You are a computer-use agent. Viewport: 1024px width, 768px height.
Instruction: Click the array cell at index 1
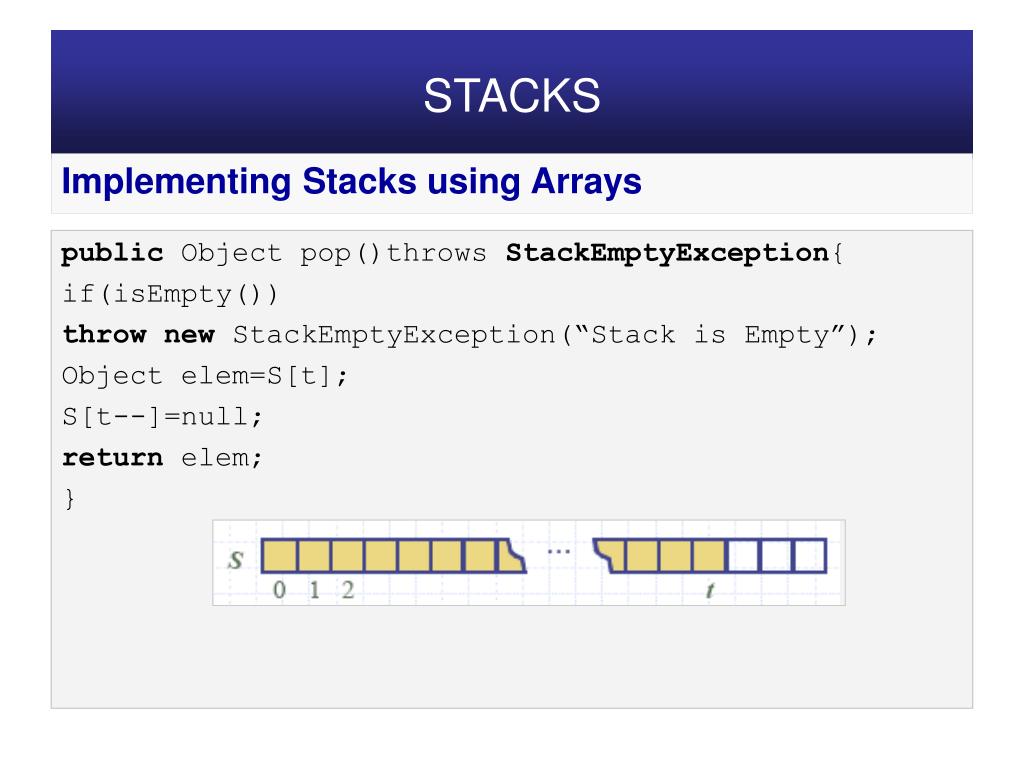coord(313,556)
